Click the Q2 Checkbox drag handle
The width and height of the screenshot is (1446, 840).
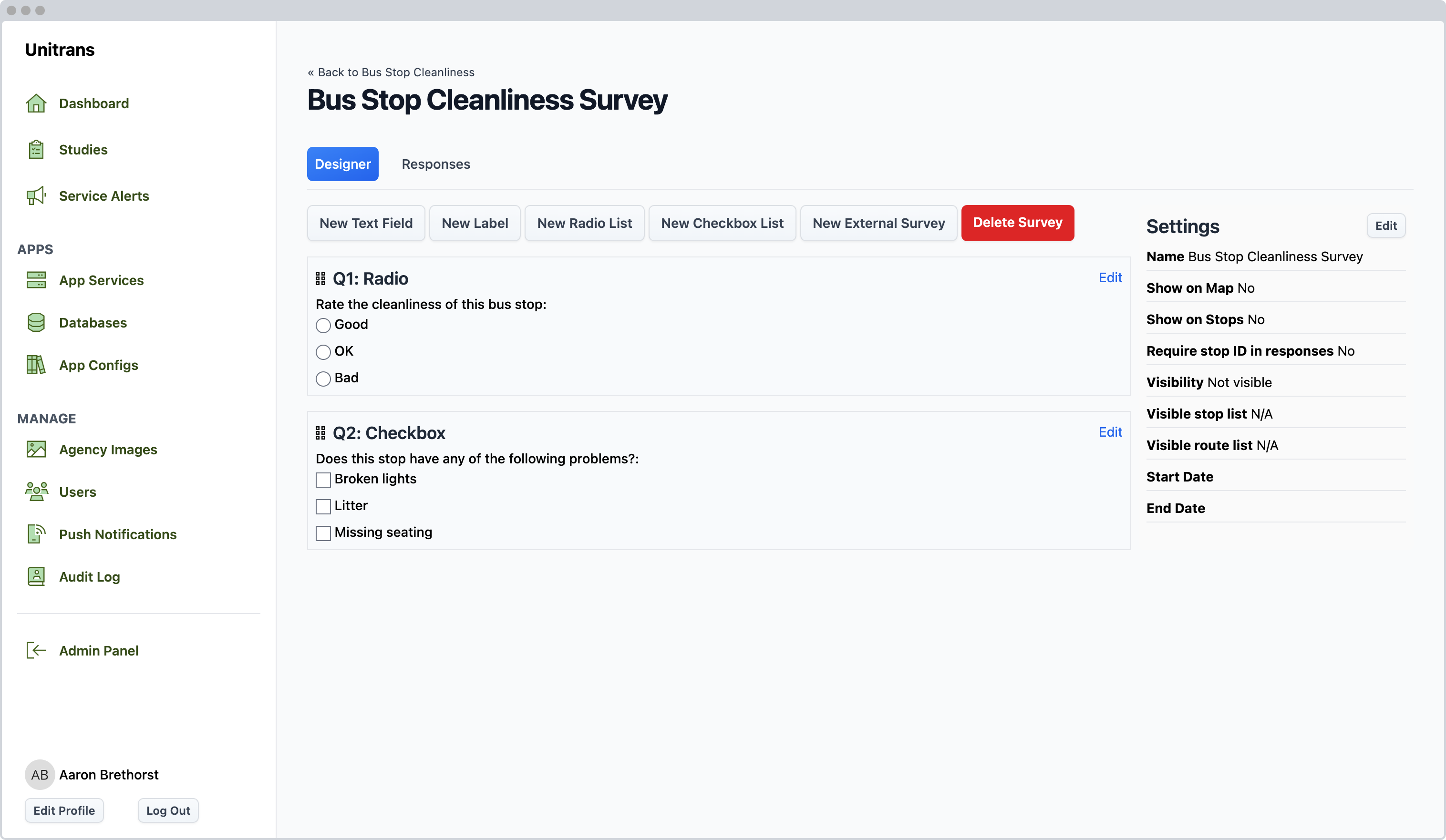(x=321, y=433)
